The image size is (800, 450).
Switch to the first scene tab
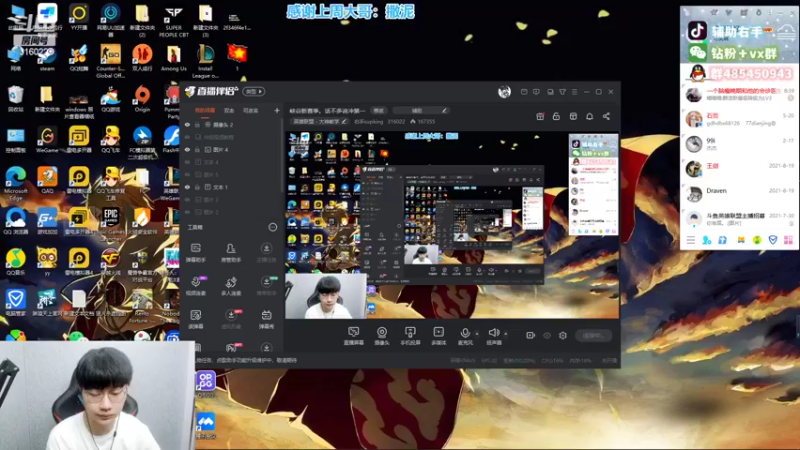click(x=205, y=110)
